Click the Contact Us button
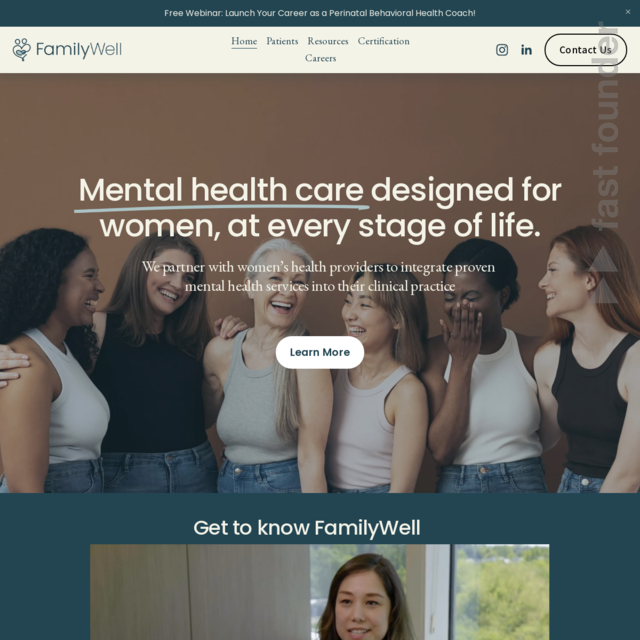The width and height of the screenshot is (640, 640). point(585,50)
